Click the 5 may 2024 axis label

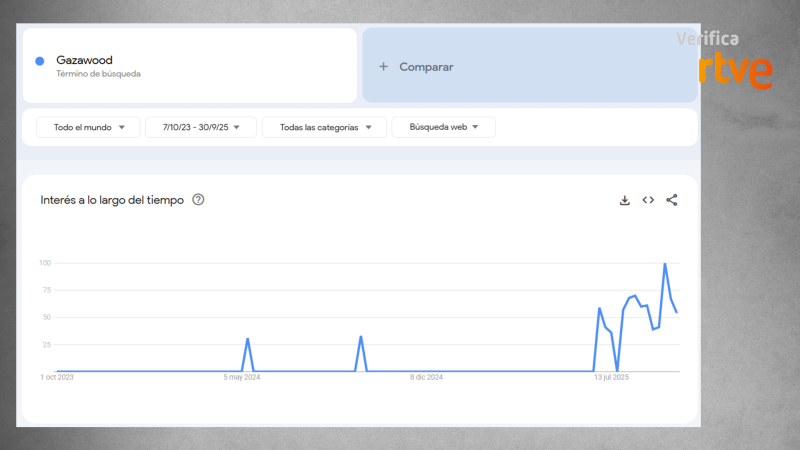point(242,378)
